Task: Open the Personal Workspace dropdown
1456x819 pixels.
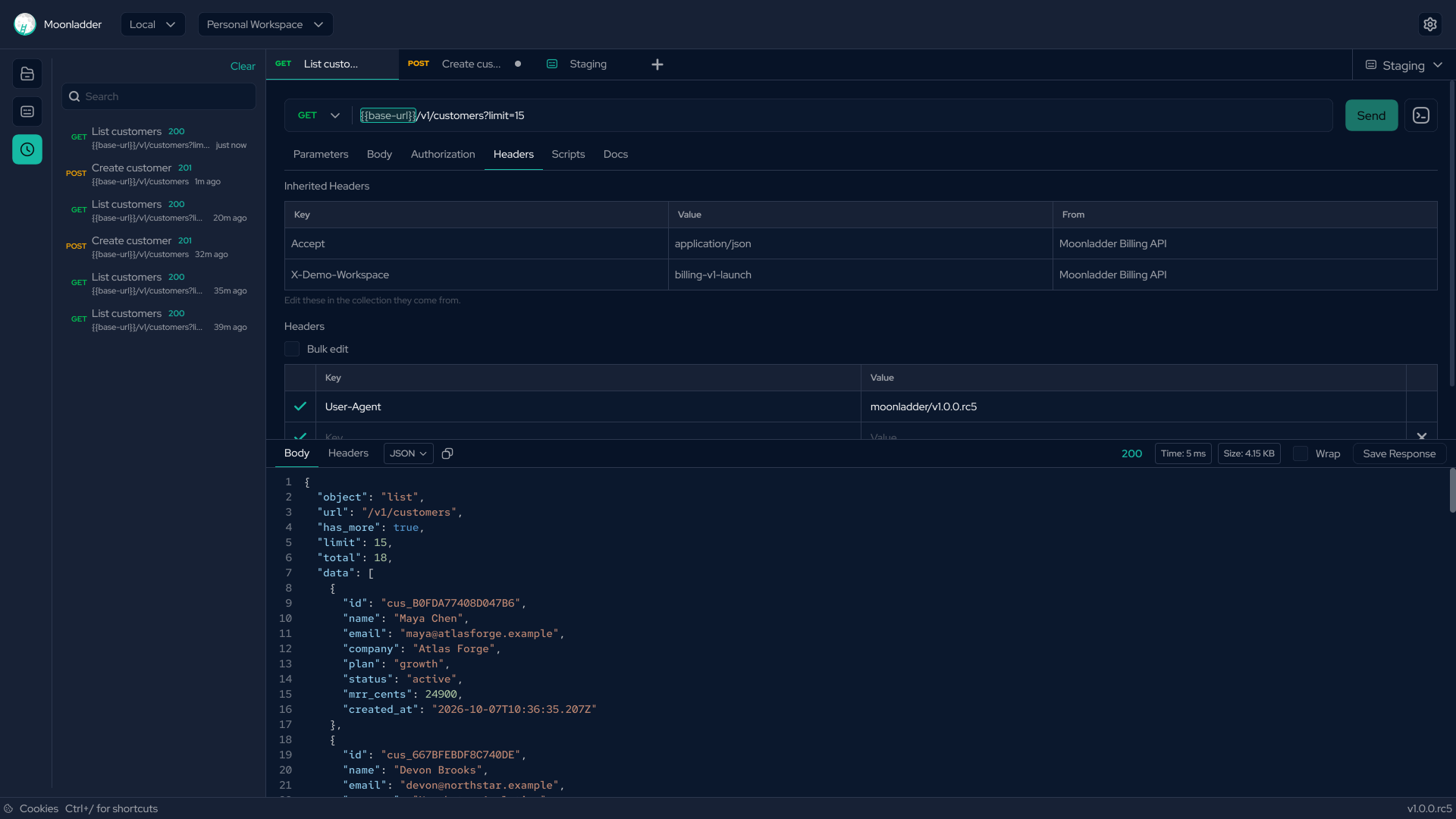Action: [x=265, y=24]
